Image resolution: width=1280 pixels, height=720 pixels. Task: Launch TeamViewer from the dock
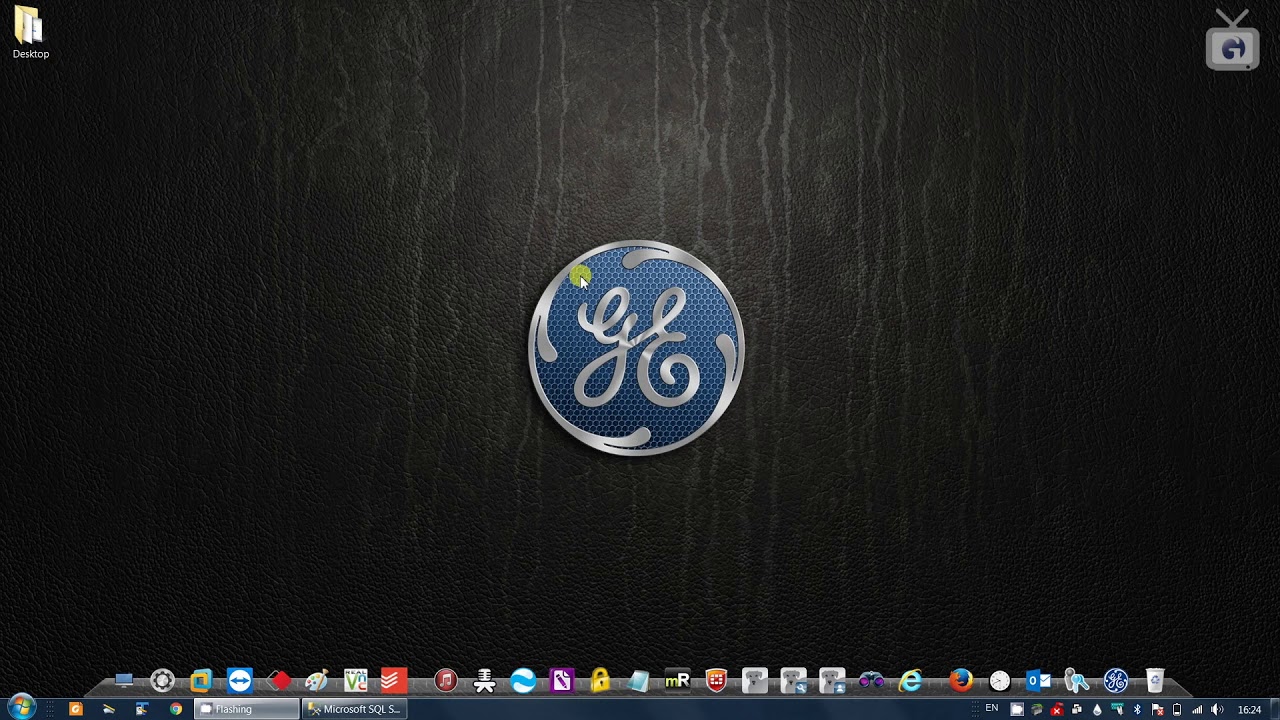click(239, 681)
